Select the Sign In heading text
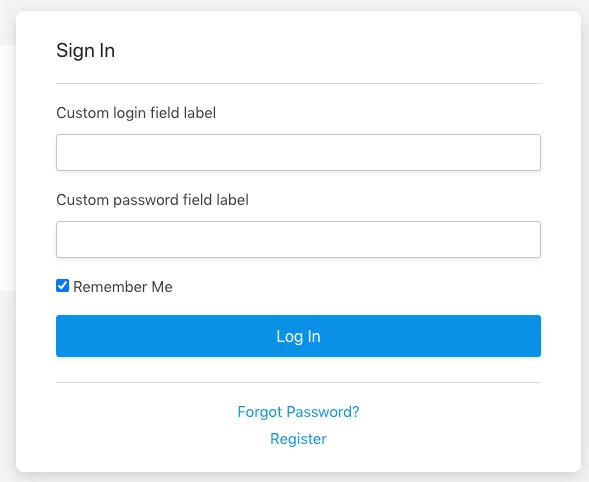The height and width of the screenshot is (482, 589). pyautogui.click(x=86, y=51)
